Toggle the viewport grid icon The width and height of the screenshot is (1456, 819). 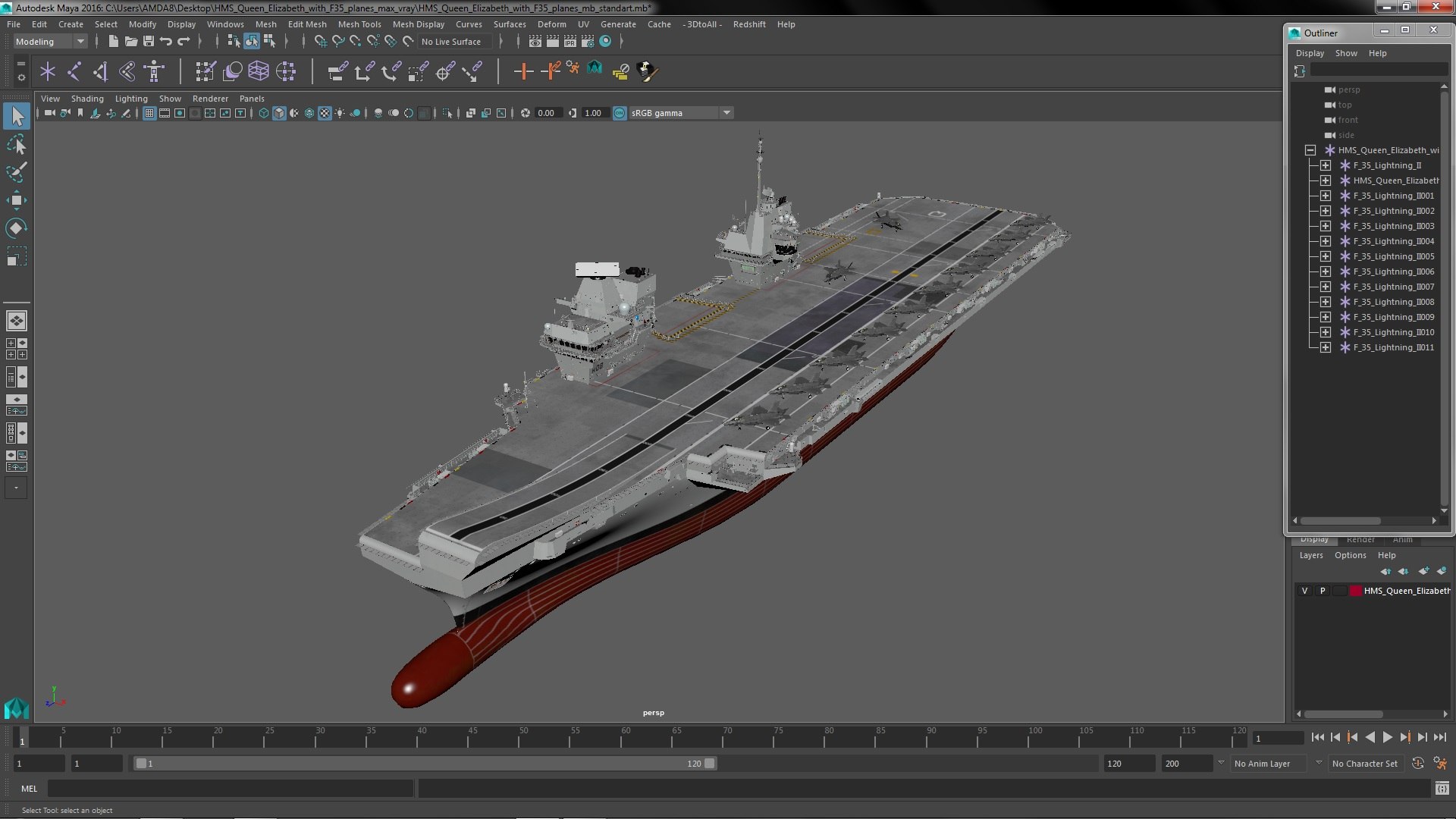(149, 113)
